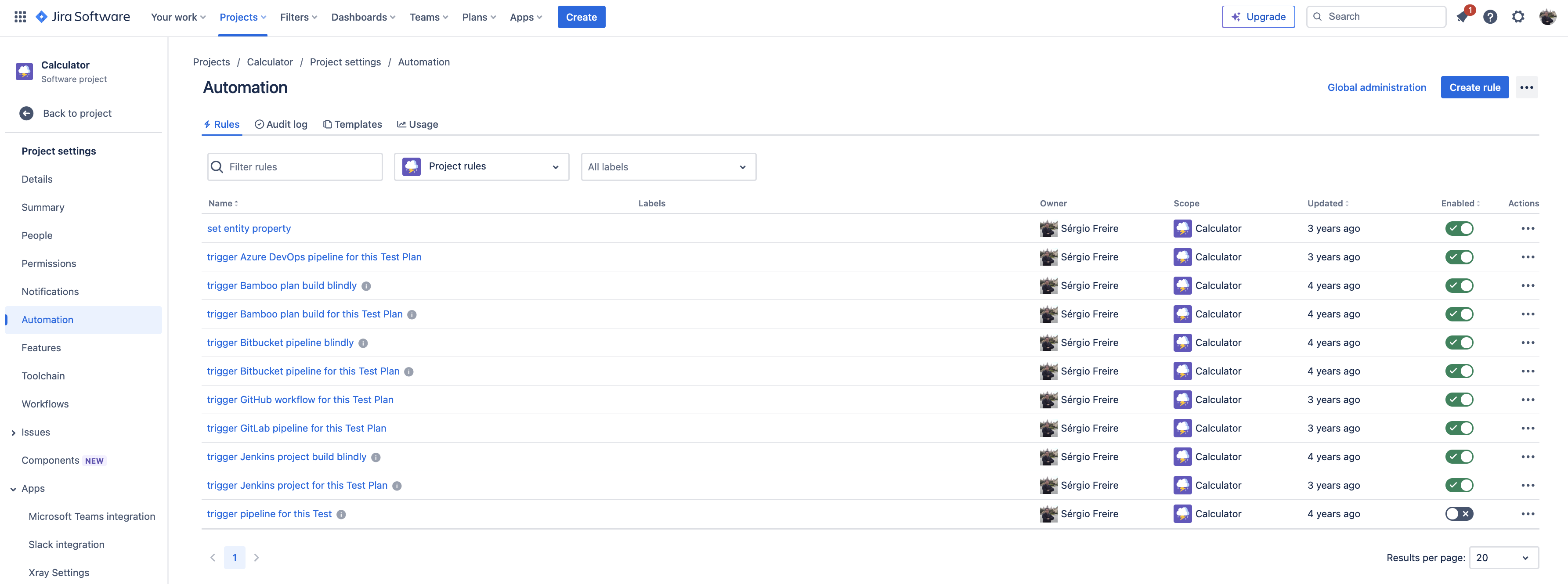1568x584 pixels.
Task: Open actions for trigger pipeline for this Test
Action: [x=1528, y=515]
